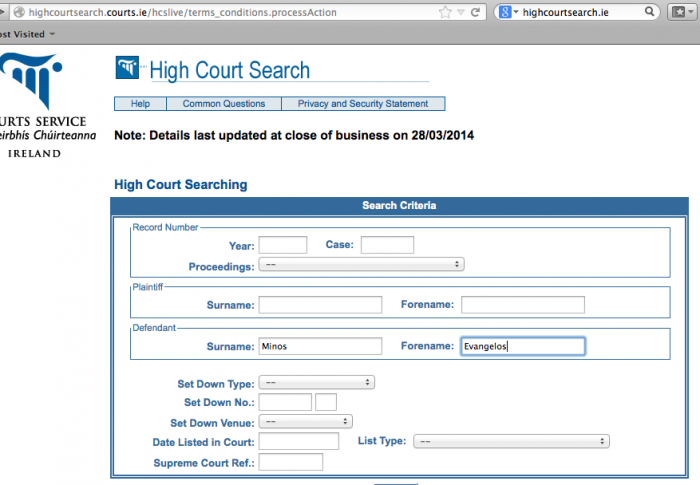This screenshot has width=700, height=485.
Task: Open the address bar history dropdown arrow
Action: [461, 13]
